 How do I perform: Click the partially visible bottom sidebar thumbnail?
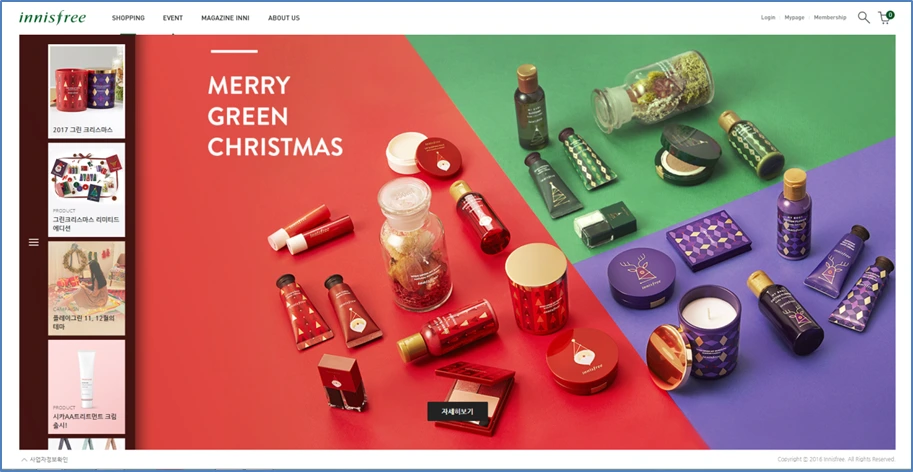tap(86, 444)
